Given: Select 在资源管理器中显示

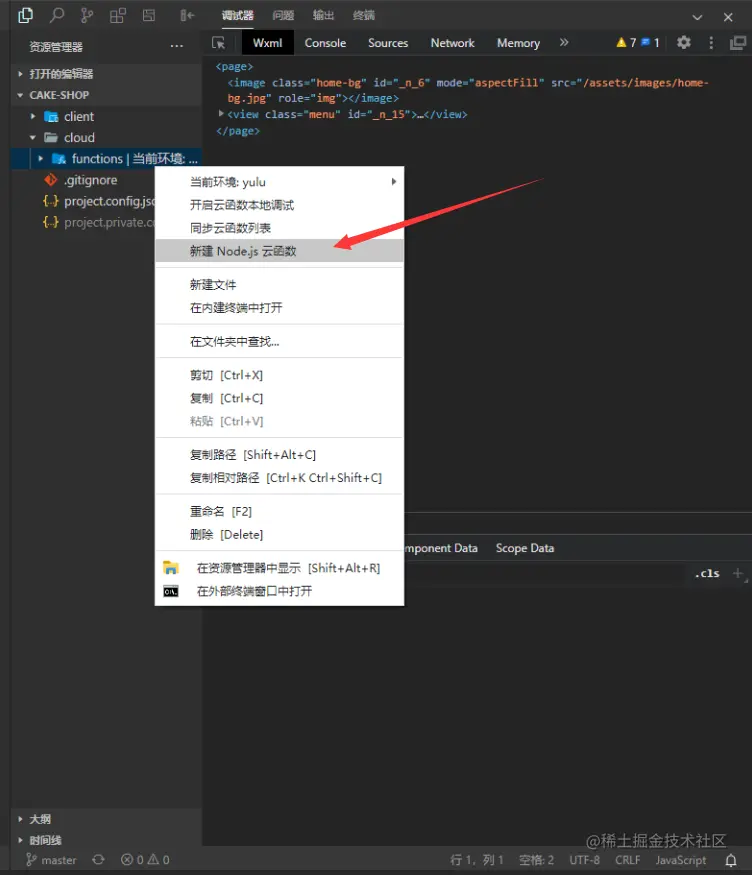Looking at the screenshot, I should pos(279,568).
